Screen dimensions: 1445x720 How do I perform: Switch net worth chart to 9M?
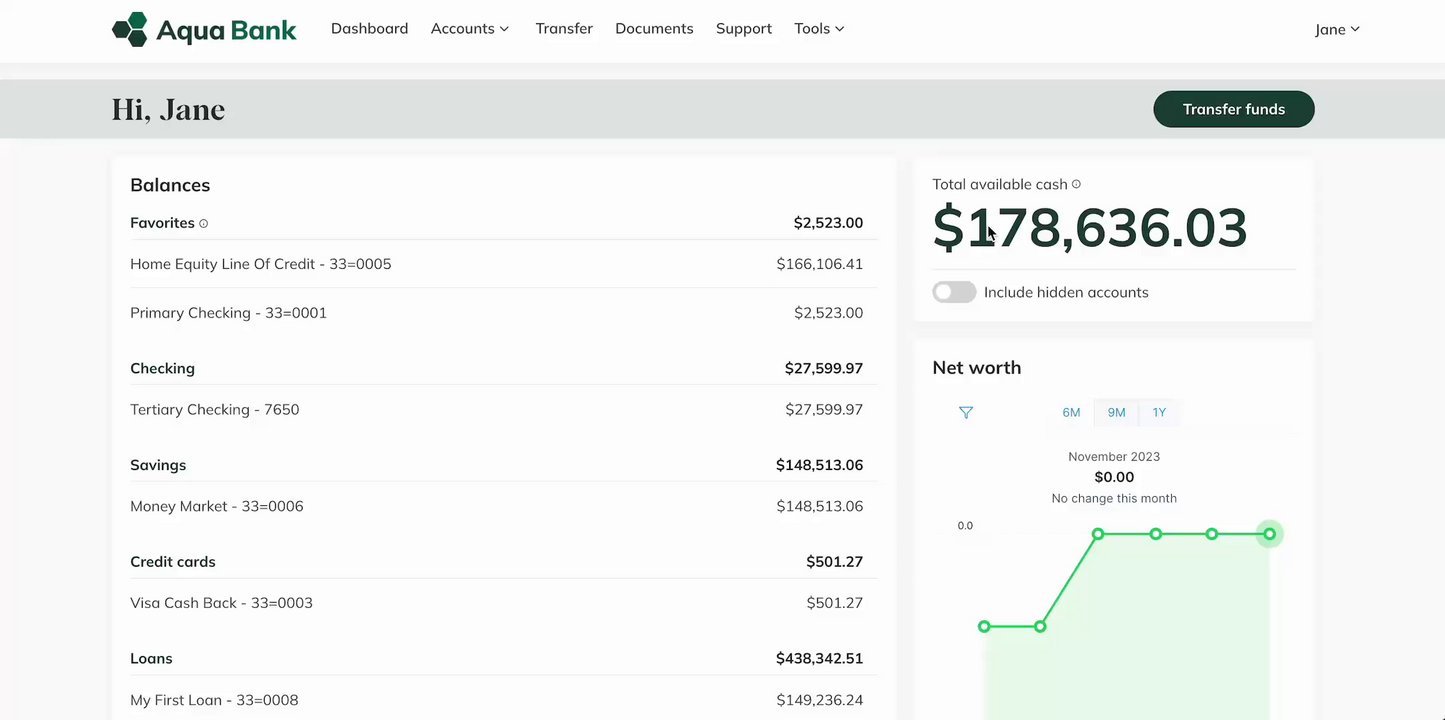point(1116,412)
